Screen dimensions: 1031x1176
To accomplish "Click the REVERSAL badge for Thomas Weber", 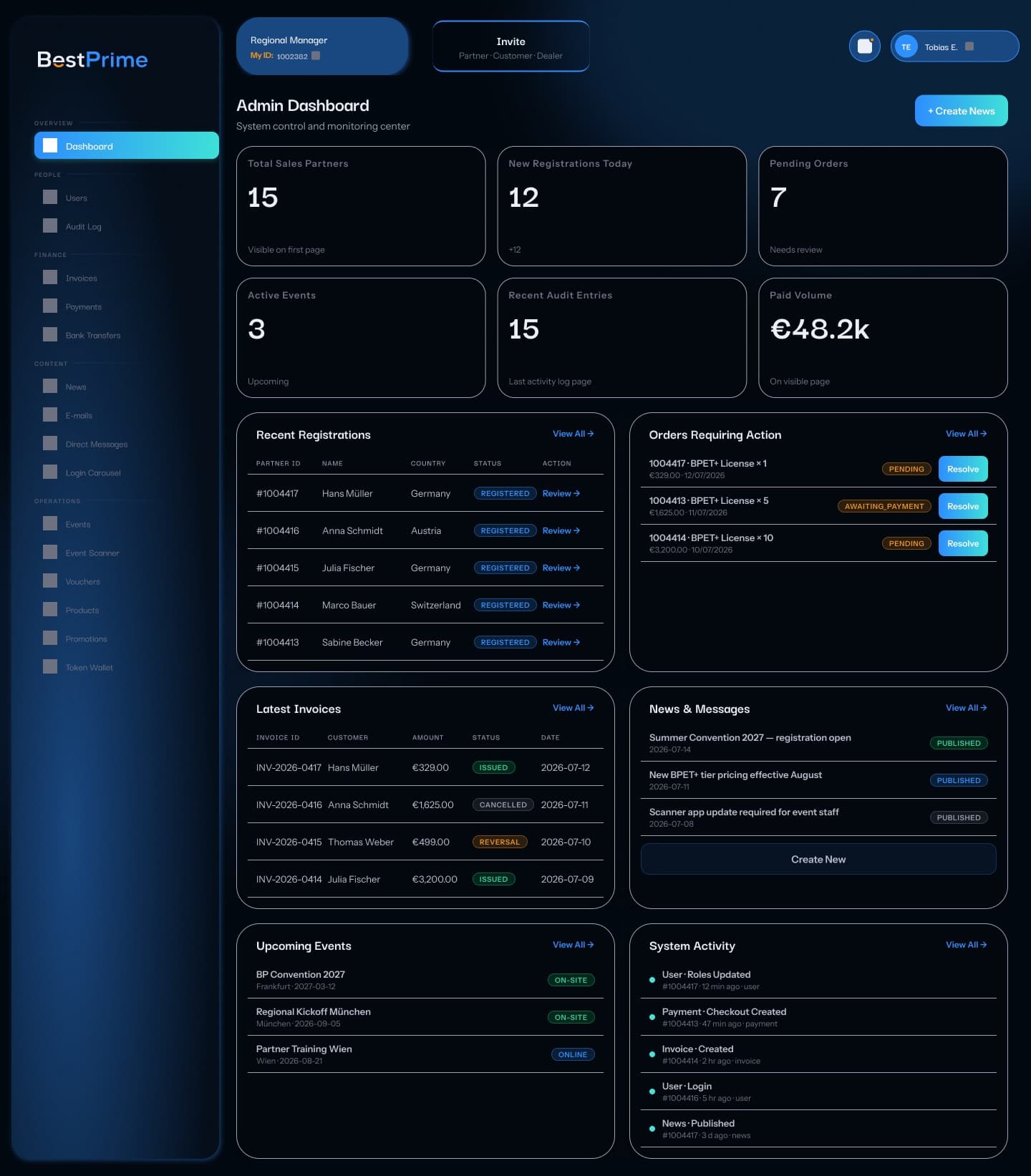I will pos(500,842).
